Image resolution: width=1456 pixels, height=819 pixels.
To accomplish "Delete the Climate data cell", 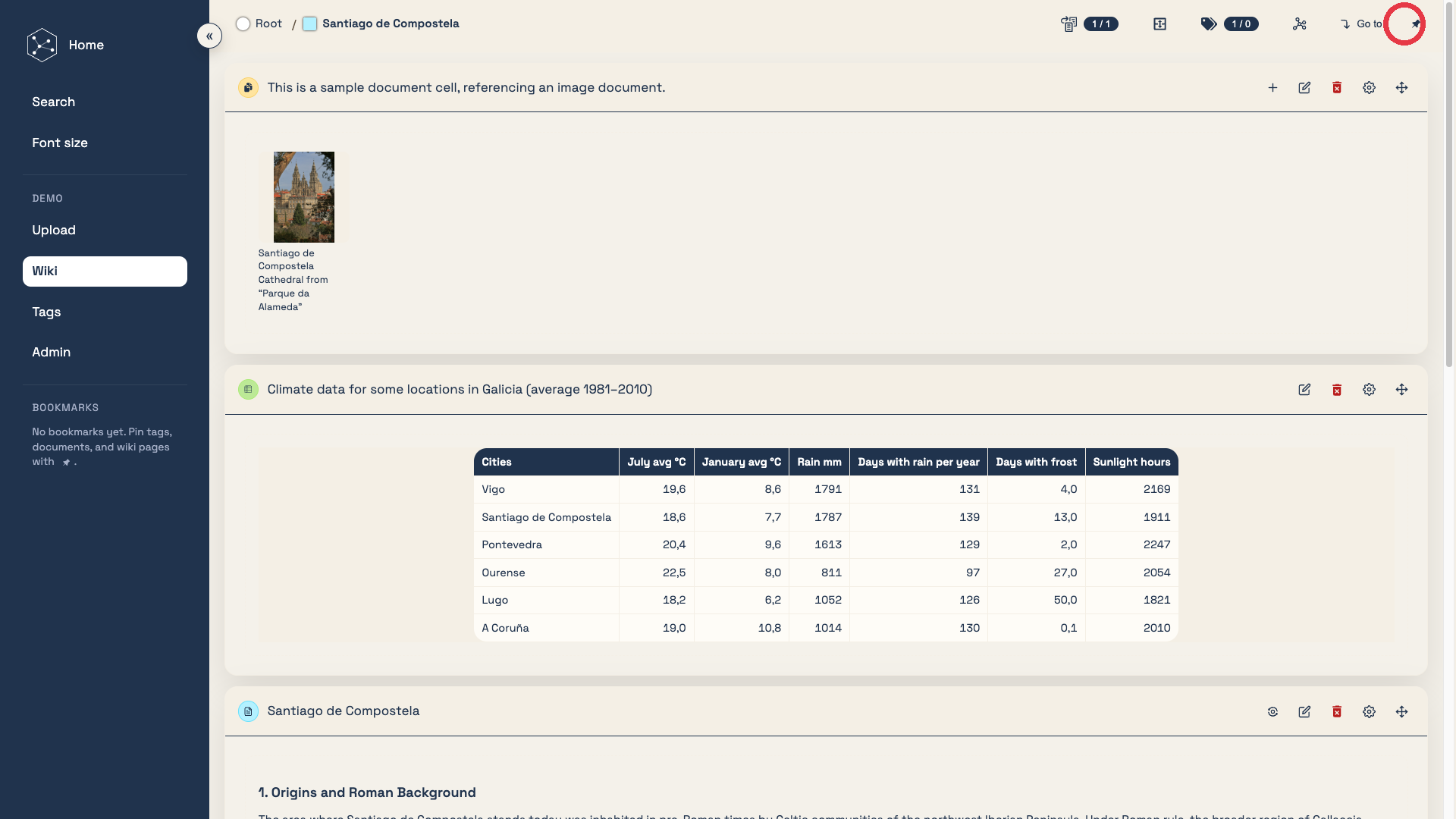I will click(1337, 390).
